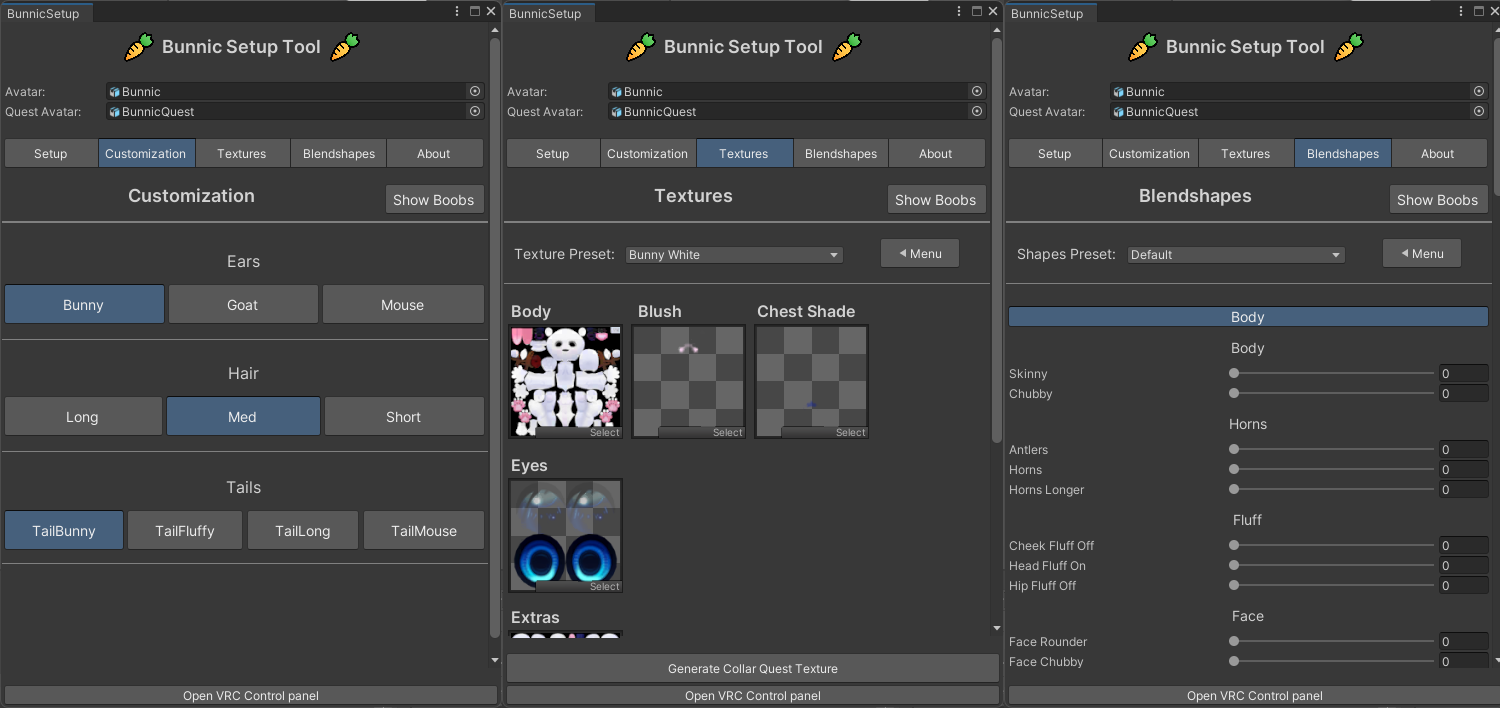Click the Eyes texture thumbnail
Image resolution: width=1500 pixels, height=708 pixels.
[566, 535]
